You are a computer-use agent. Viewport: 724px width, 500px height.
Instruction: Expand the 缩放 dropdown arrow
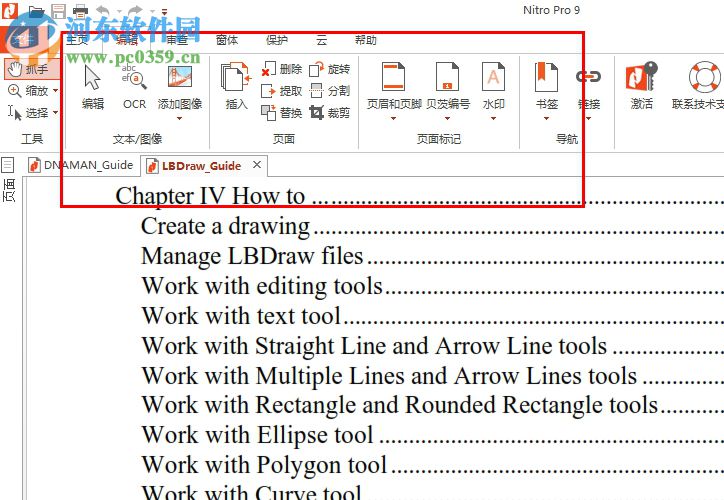pyautogui.click(x=55, y=91)
